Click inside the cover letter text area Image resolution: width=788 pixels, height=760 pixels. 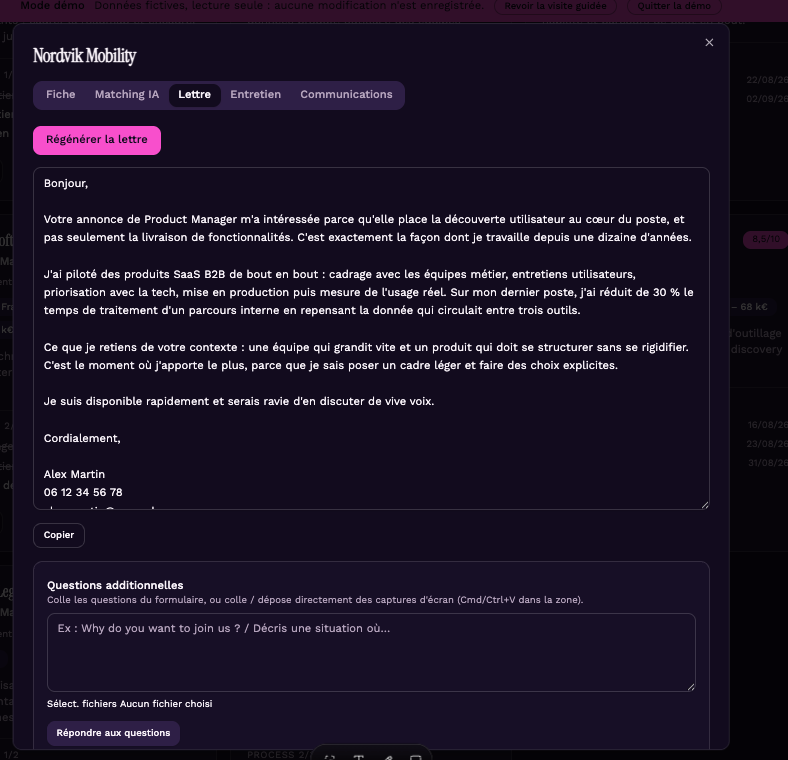click(371, 338)
